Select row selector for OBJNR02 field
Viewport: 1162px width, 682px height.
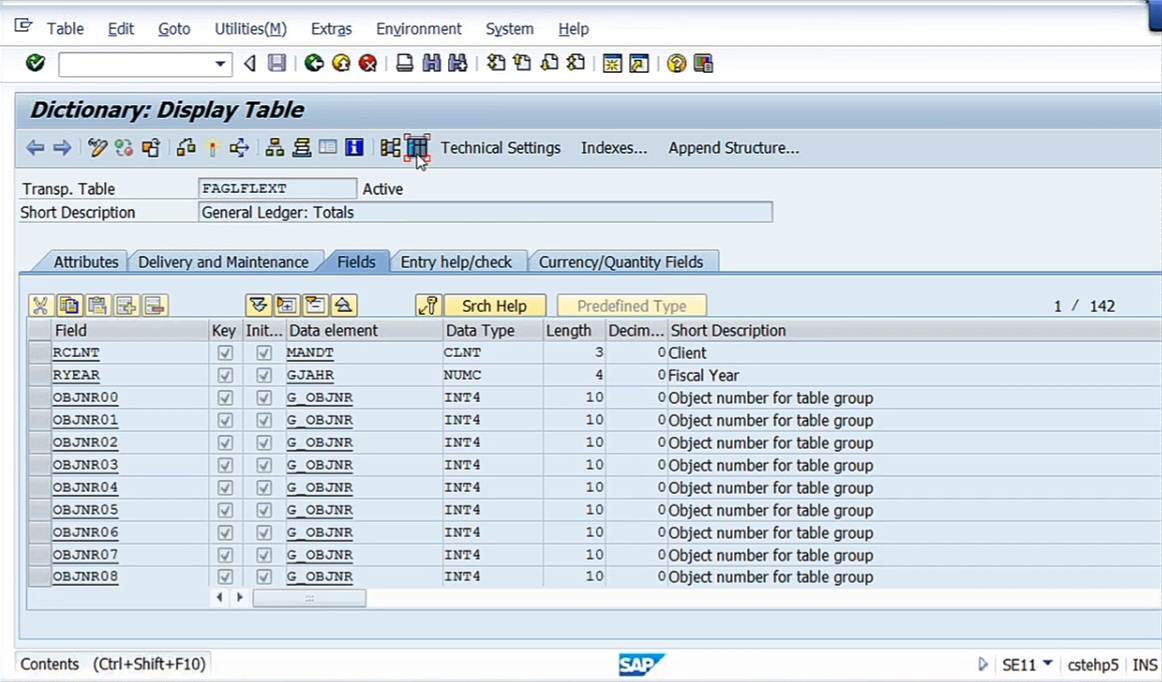click(x=39, y=443)
